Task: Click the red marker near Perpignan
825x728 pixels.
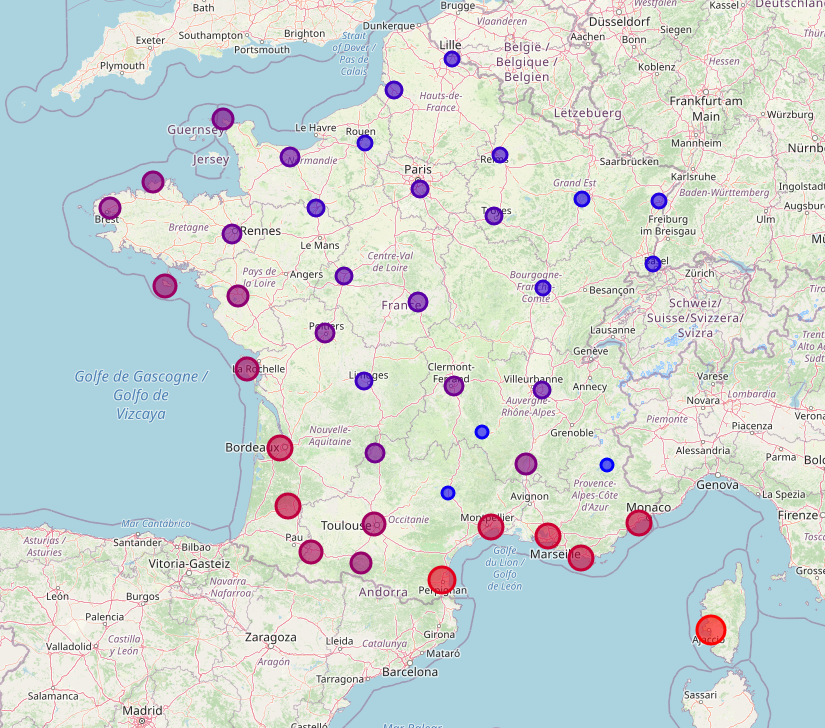Action: (x=442, y=580)
